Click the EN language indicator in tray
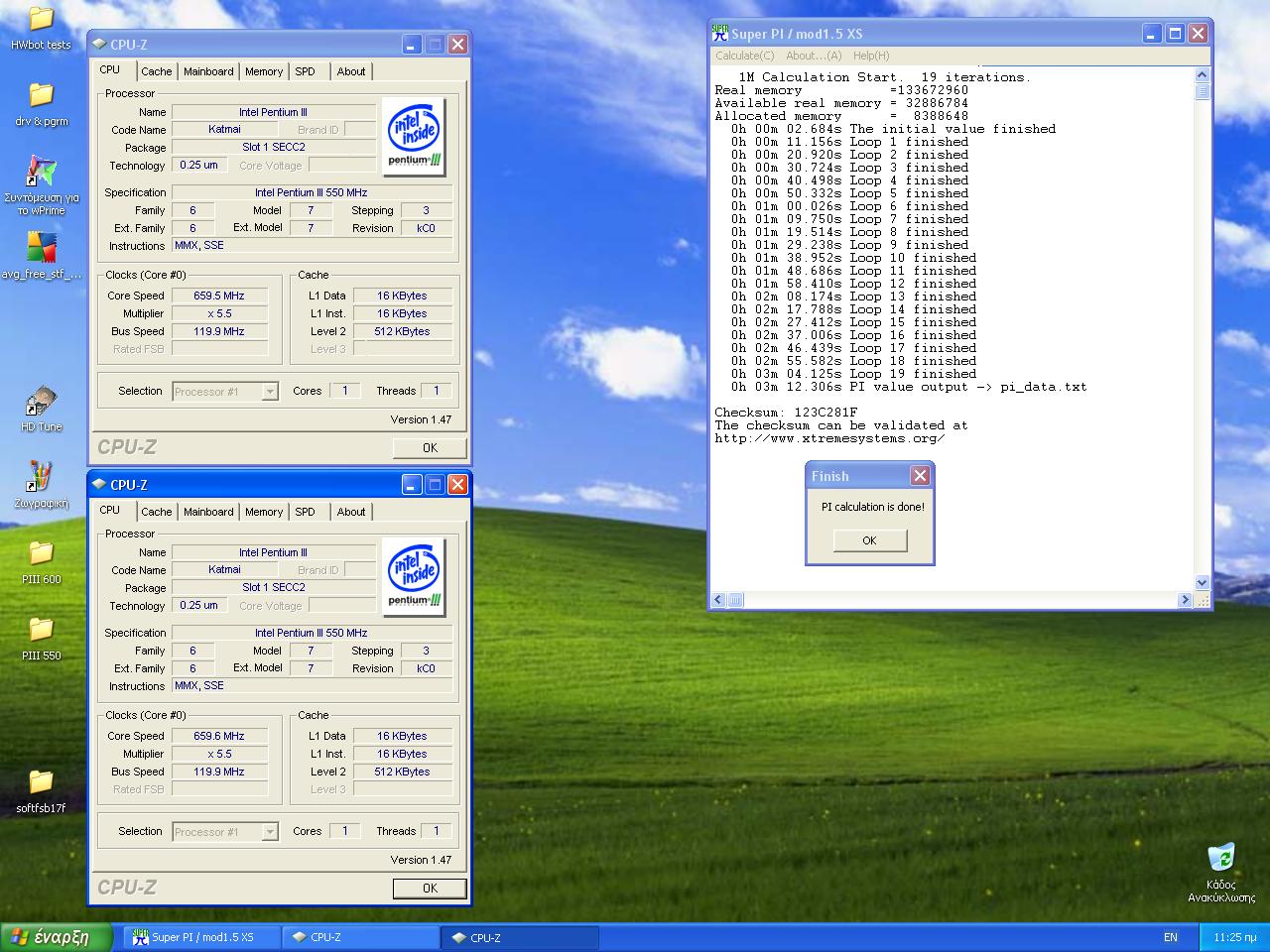This screenshot has width=1270, height=952. [x=1171, y=937]
